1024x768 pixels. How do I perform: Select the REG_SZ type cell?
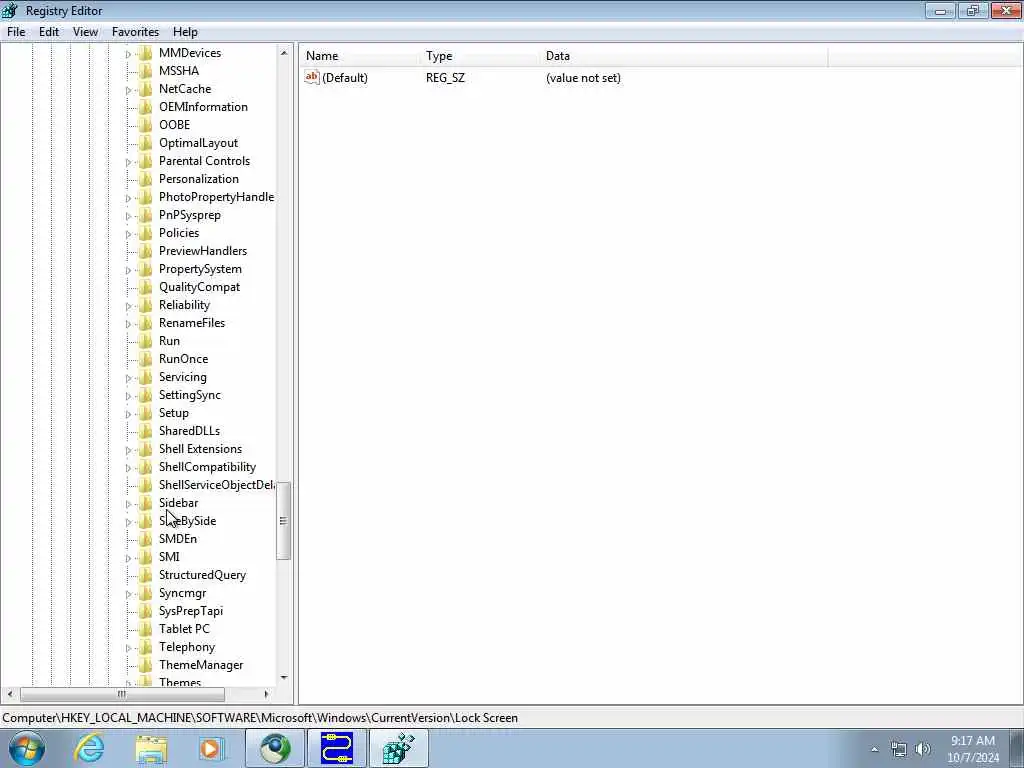(445, 78)
